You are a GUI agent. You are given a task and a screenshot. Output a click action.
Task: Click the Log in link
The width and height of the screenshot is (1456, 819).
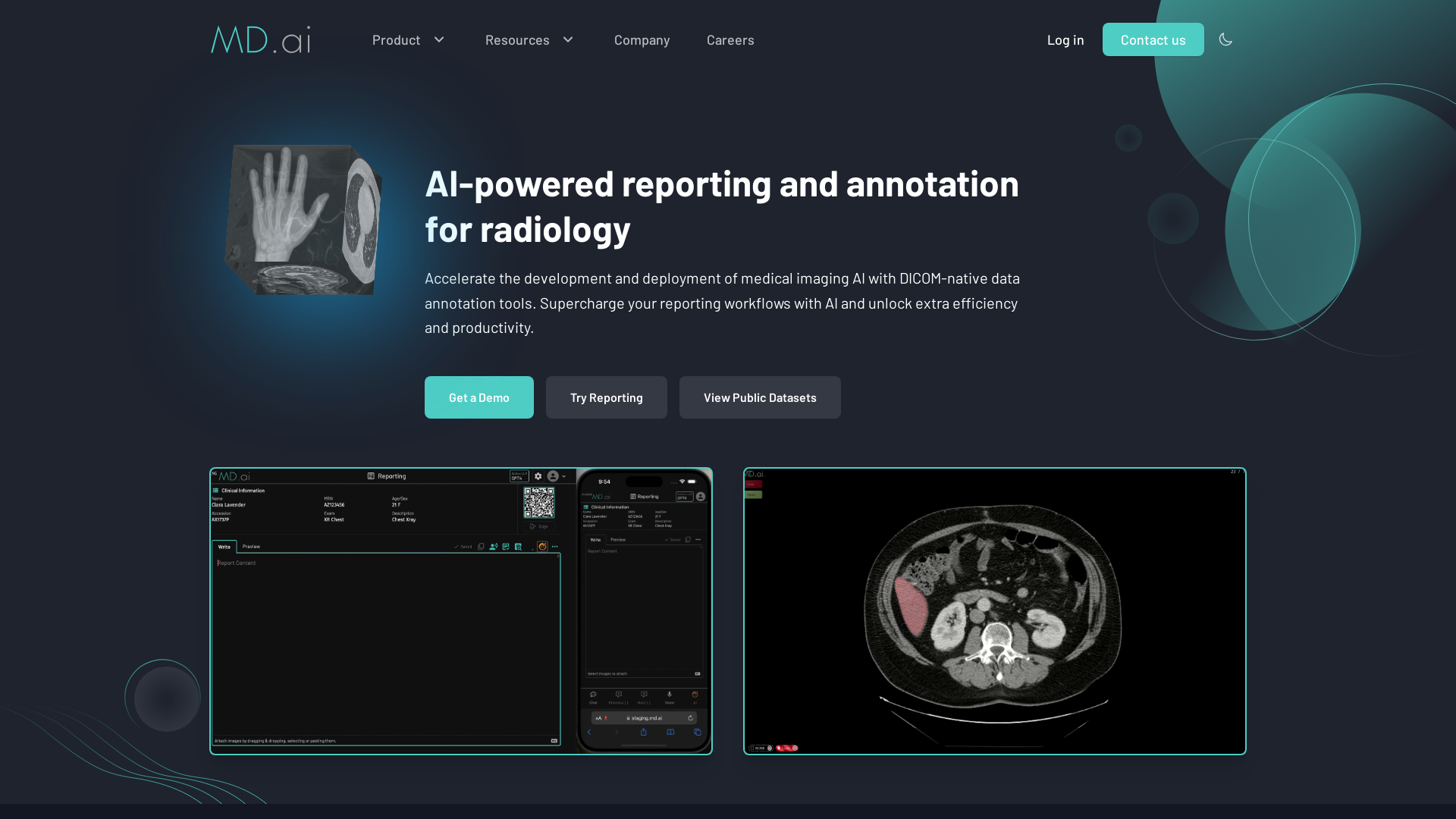1065,39
